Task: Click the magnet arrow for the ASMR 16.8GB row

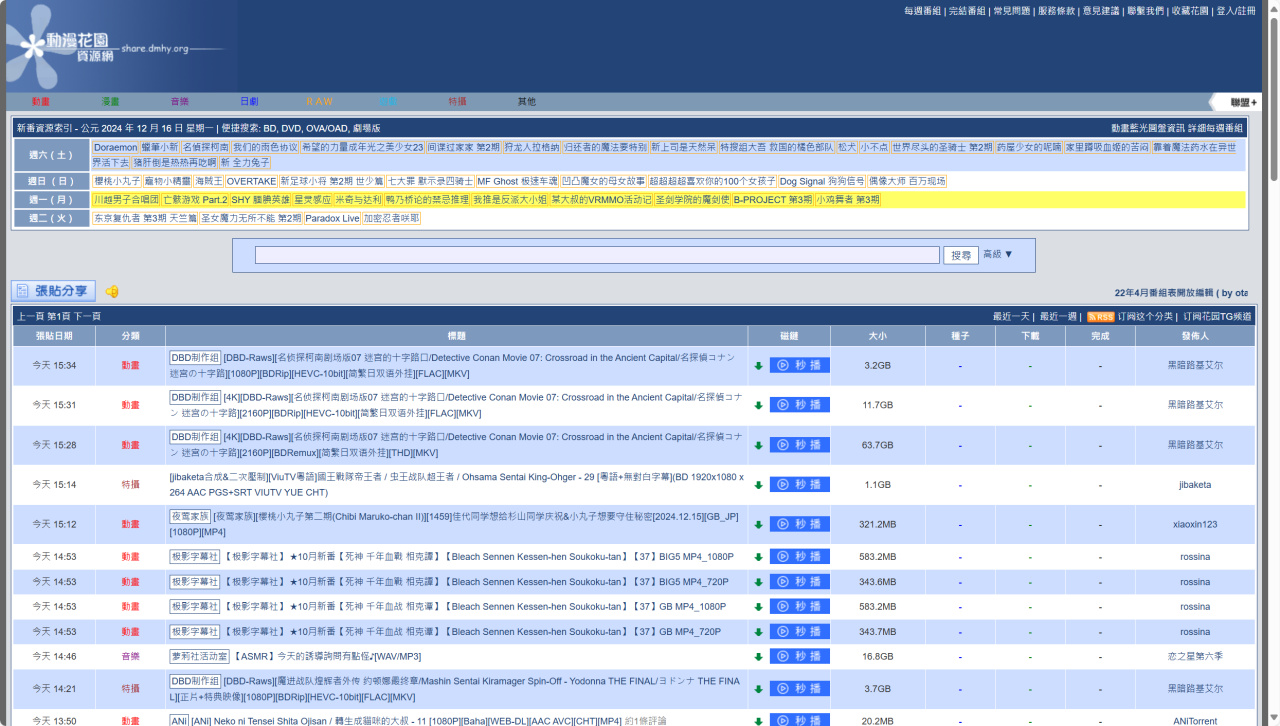Action: tap(758, 658)
